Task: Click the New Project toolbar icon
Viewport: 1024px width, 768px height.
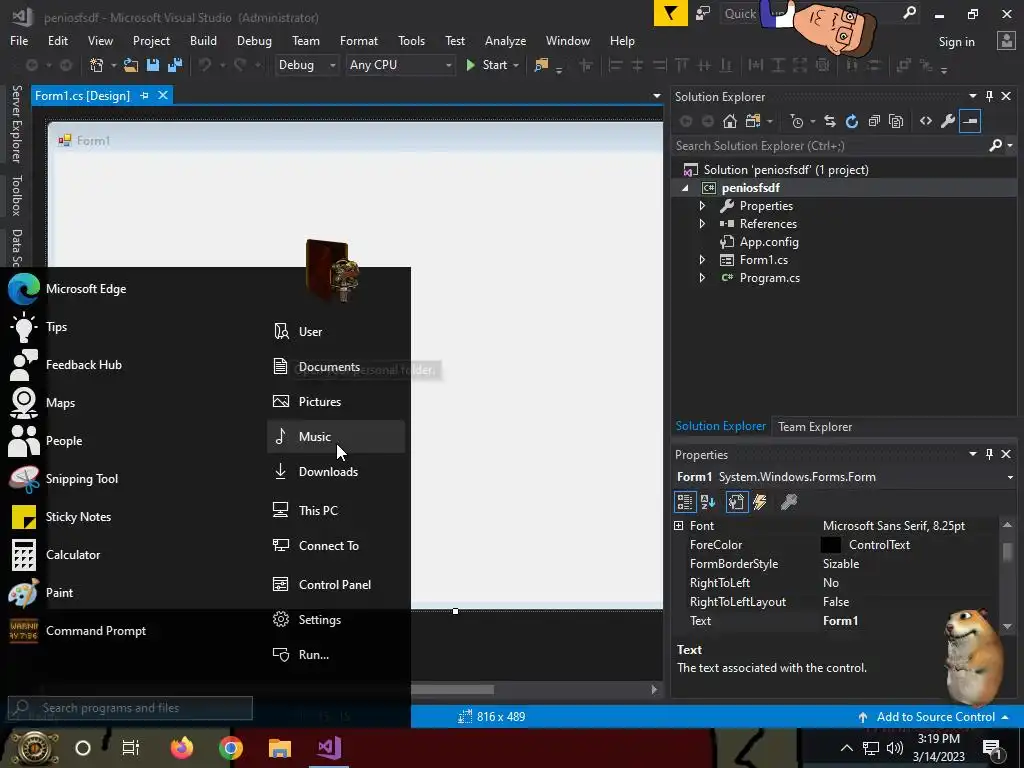Action: [x=97, y=65]
